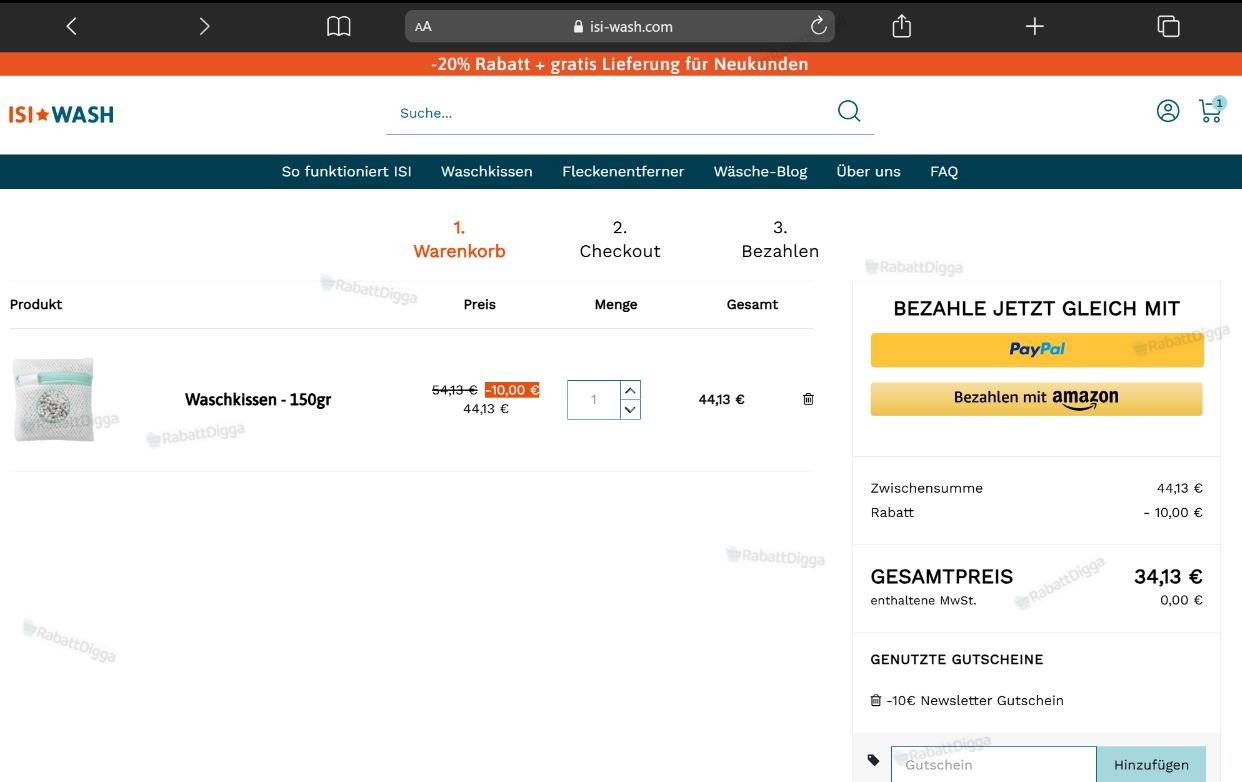Open a new tab with plus icon
Screen dimensions: 1242x782
coord(1035,27)
